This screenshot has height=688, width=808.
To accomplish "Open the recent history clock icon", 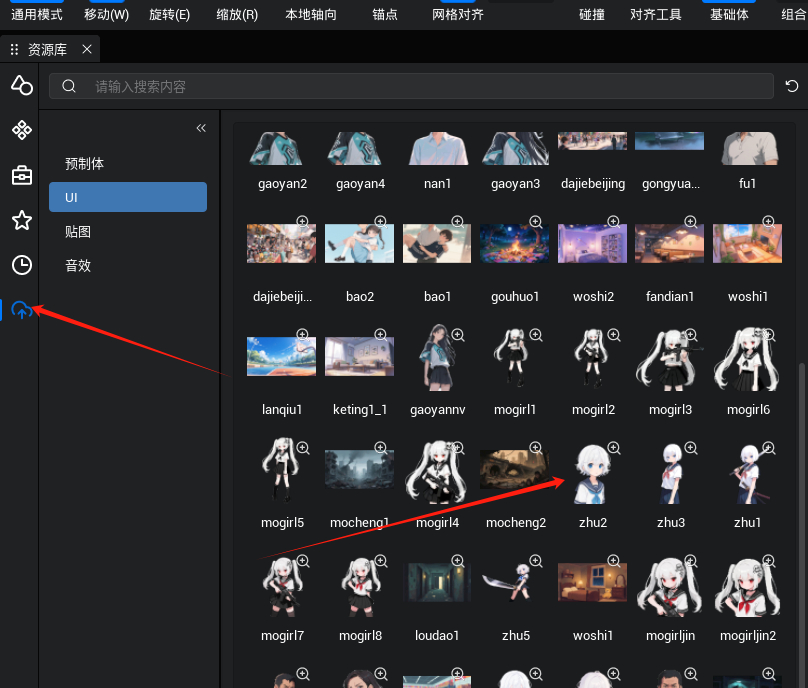I will pos(22,265).
